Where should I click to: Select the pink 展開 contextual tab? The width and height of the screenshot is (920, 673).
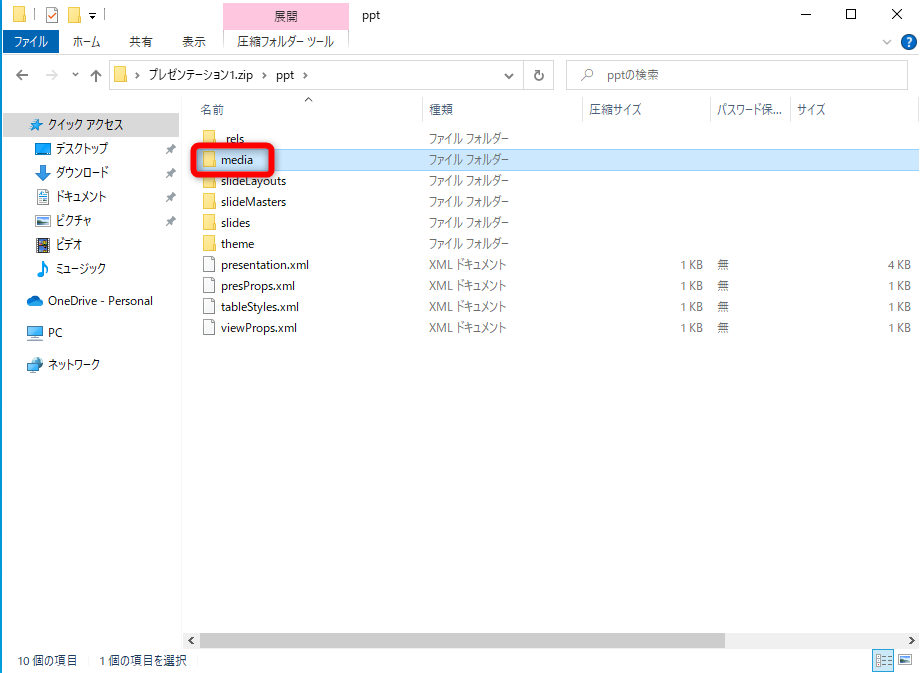point(286,16)
